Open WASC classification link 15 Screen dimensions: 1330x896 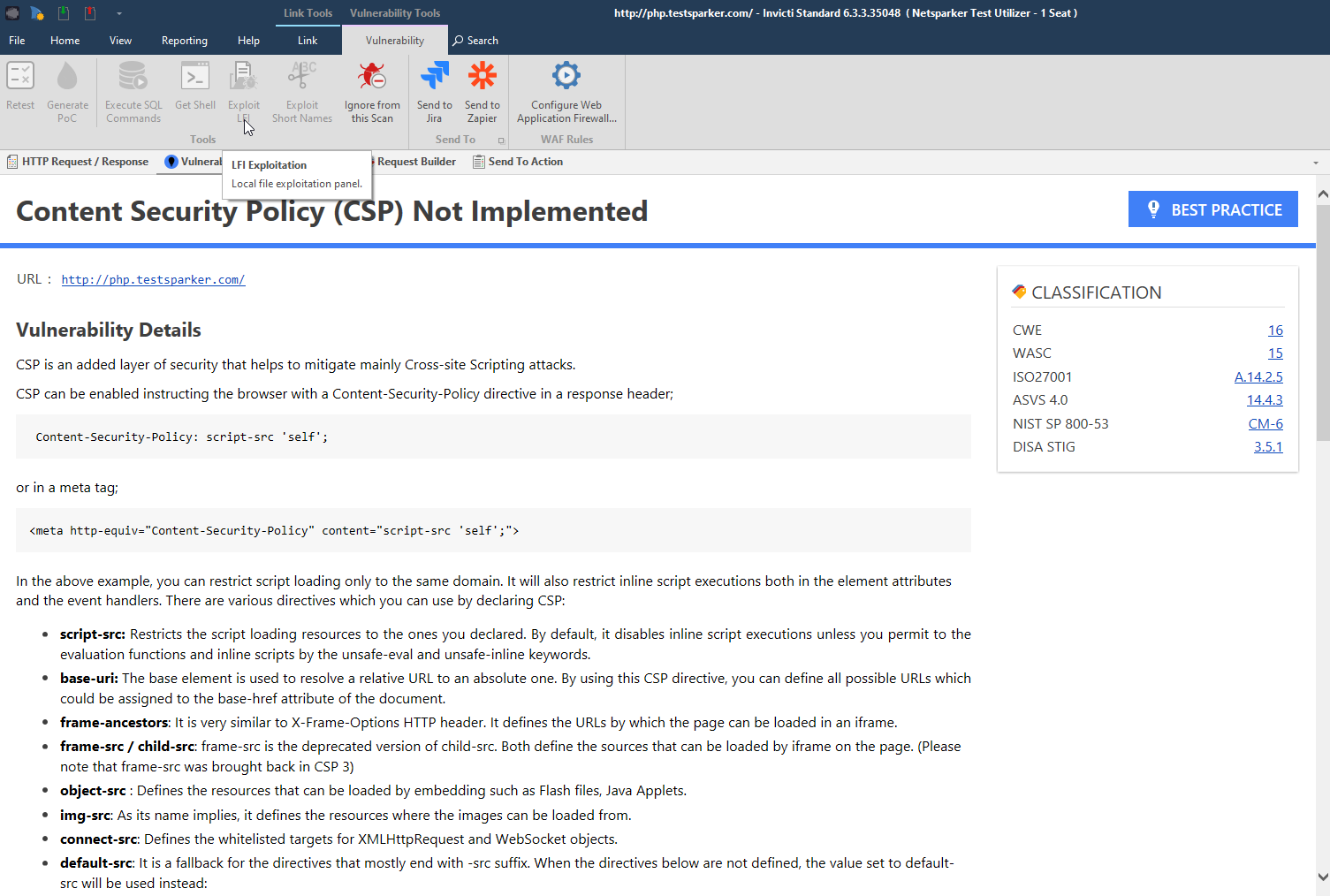point(1275,353)
